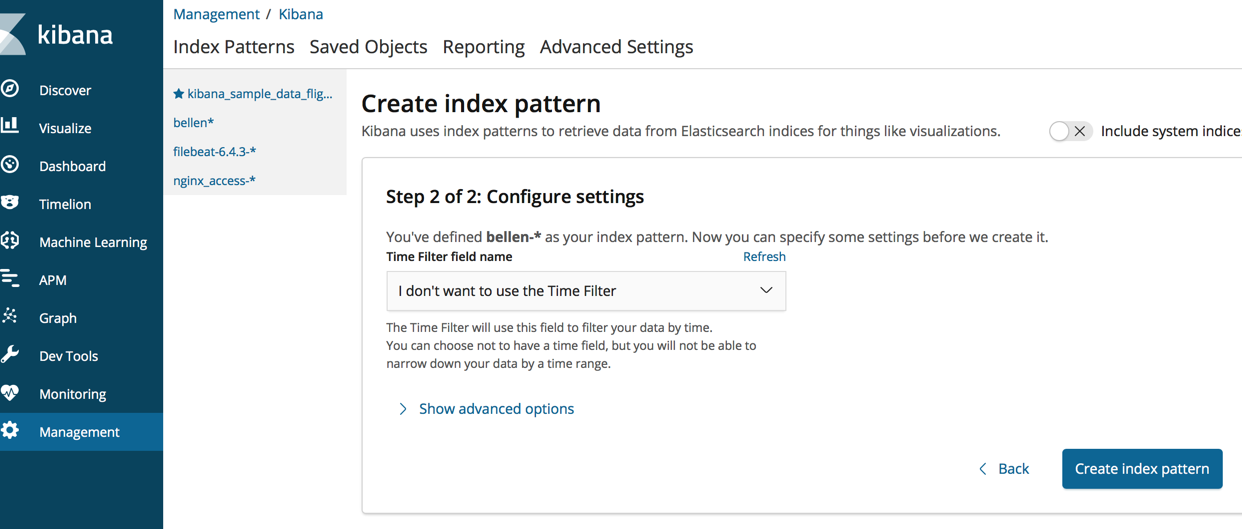Open Visualize via its bar chart icon

click(x=11, y=127)
